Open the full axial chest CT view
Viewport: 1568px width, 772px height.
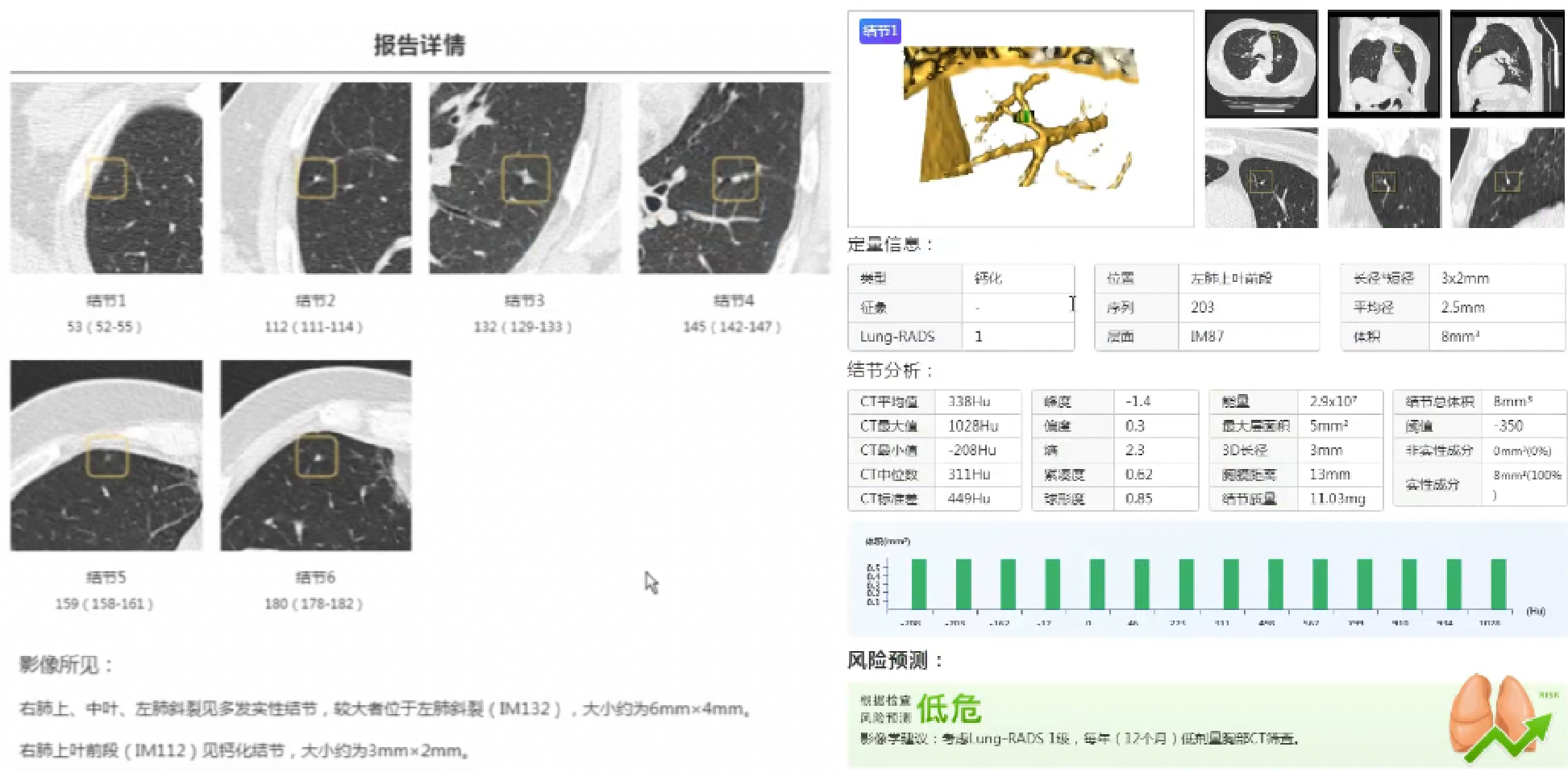coord(1261,64)
